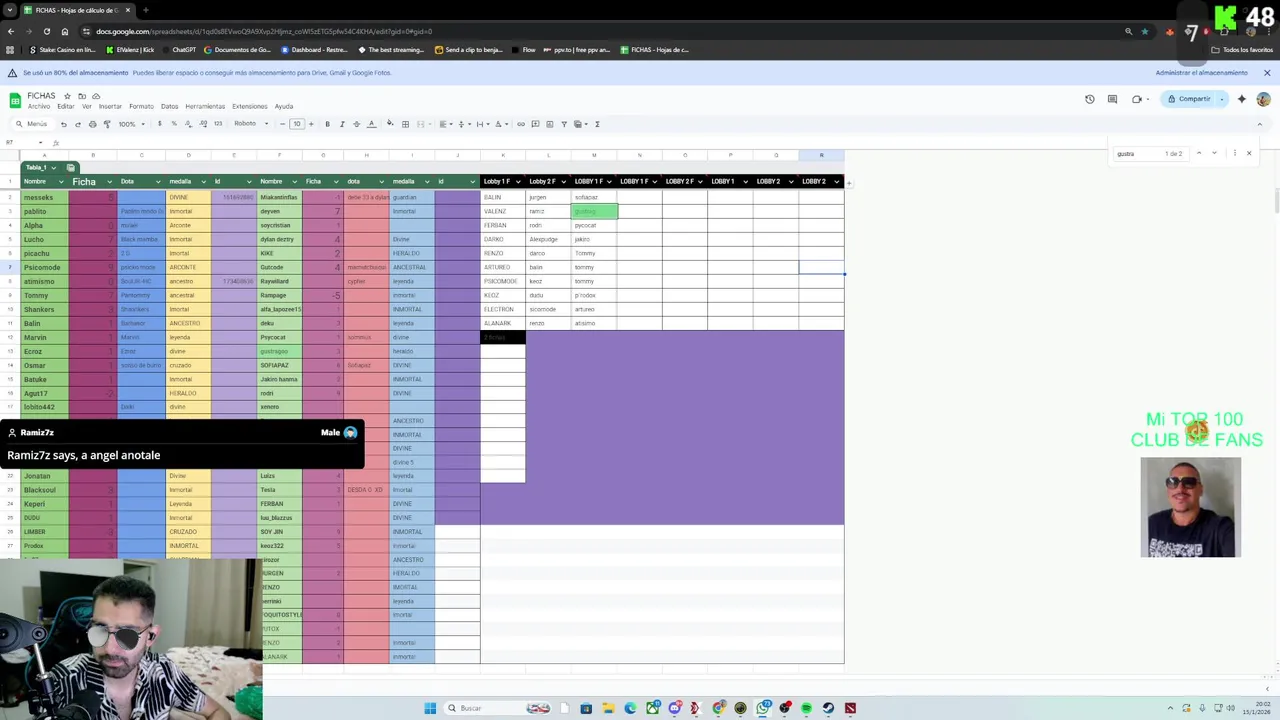The image size is (1280, 720).
Task: Open version history clock icon
Action: (1089, 99)
